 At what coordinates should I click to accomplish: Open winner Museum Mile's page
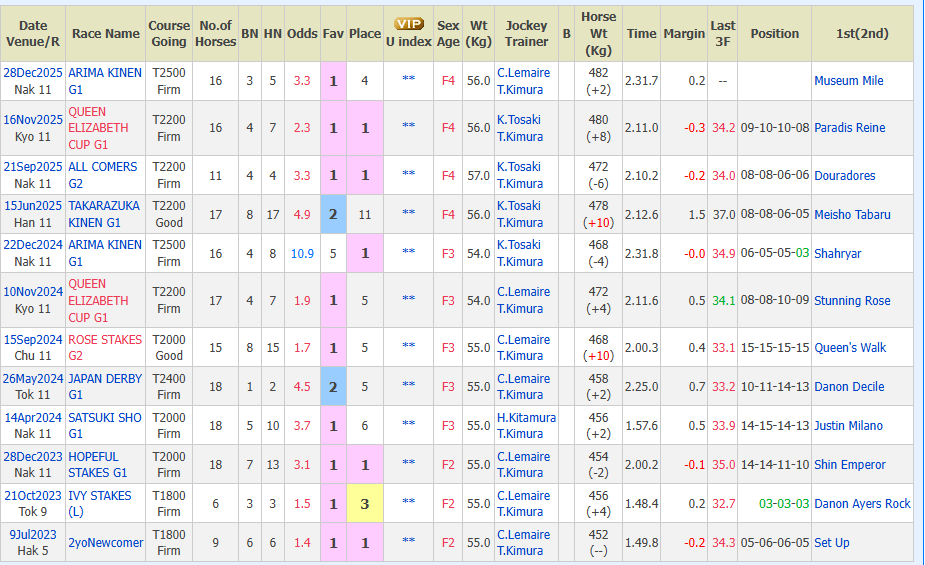click(849, 81)
